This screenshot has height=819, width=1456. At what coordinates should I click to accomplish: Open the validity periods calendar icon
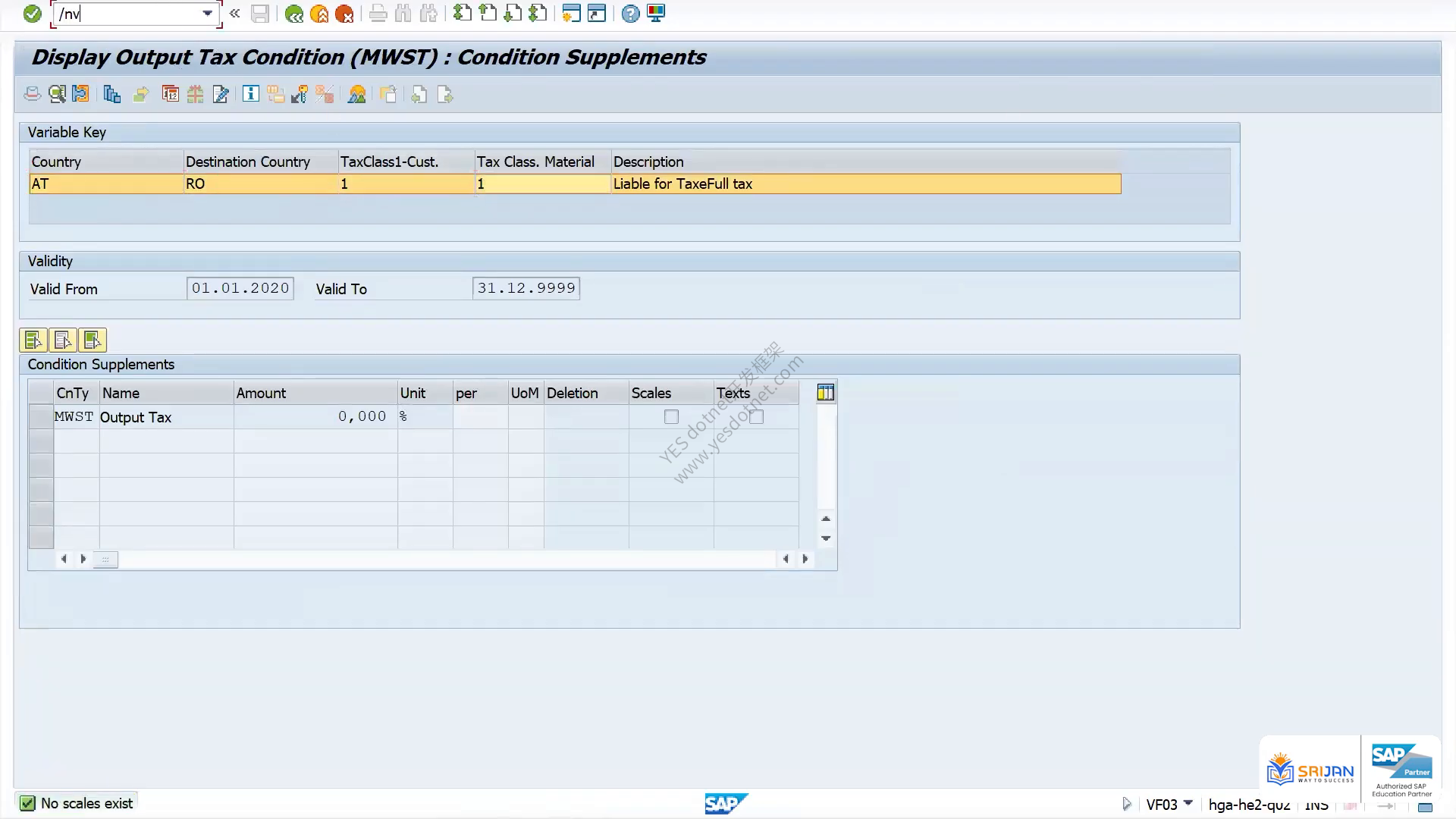coord(171,94)
